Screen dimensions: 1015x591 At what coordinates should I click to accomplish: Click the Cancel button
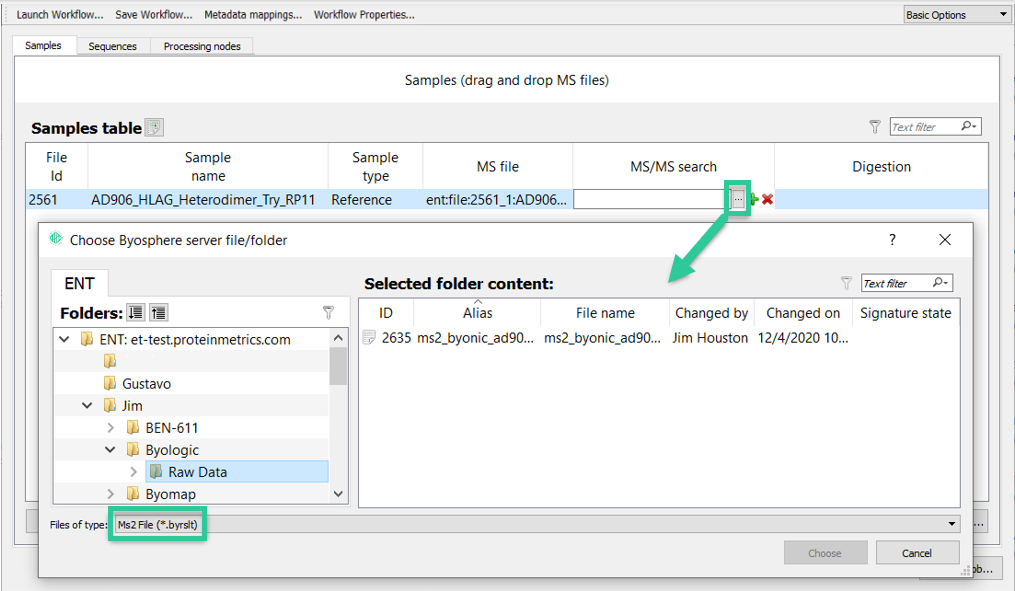click(x=917, y=553)
